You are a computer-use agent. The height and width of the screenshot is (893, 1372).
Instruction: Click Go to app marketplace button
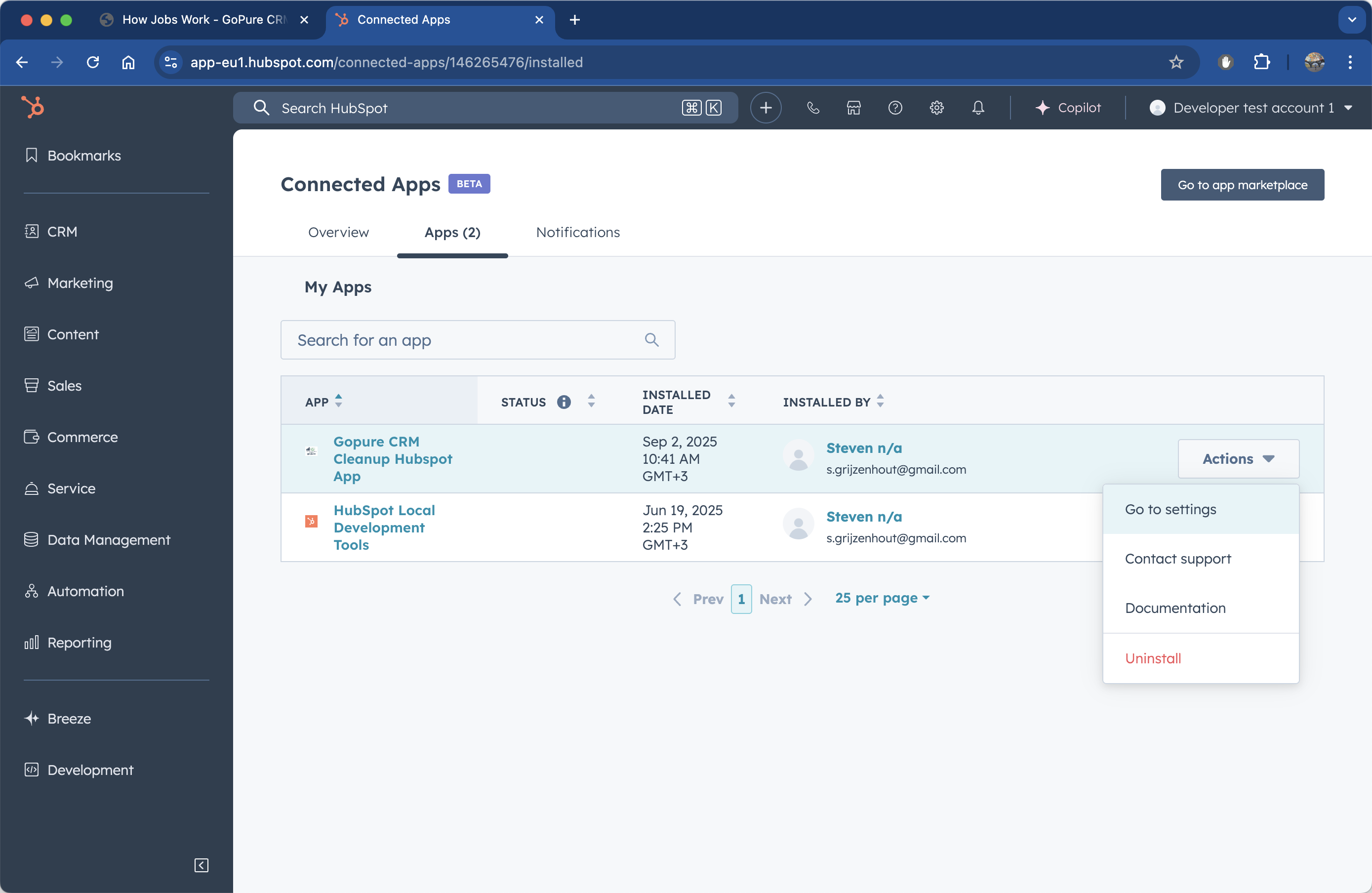pos(1242,185)
